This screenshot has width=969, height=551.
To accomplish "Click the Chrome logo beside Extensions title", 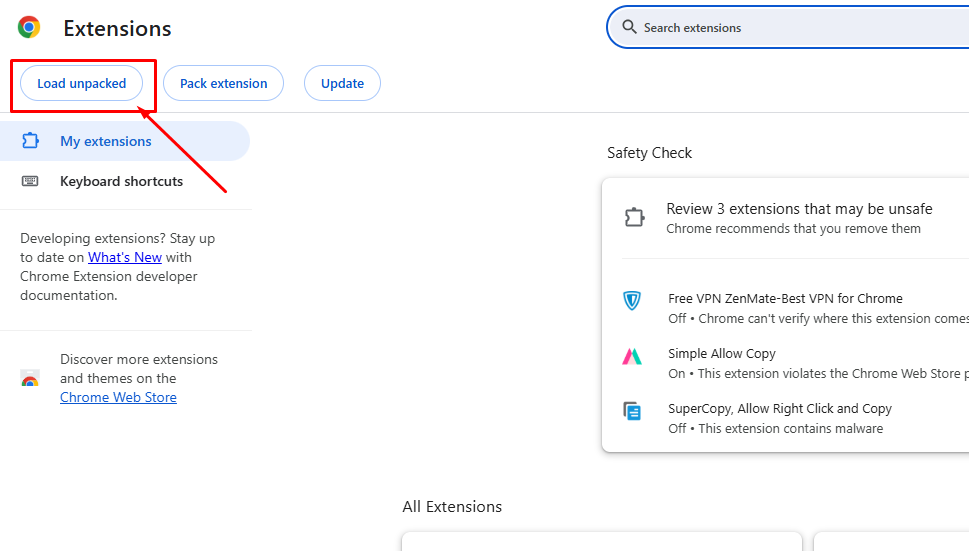I will [29, 28].
